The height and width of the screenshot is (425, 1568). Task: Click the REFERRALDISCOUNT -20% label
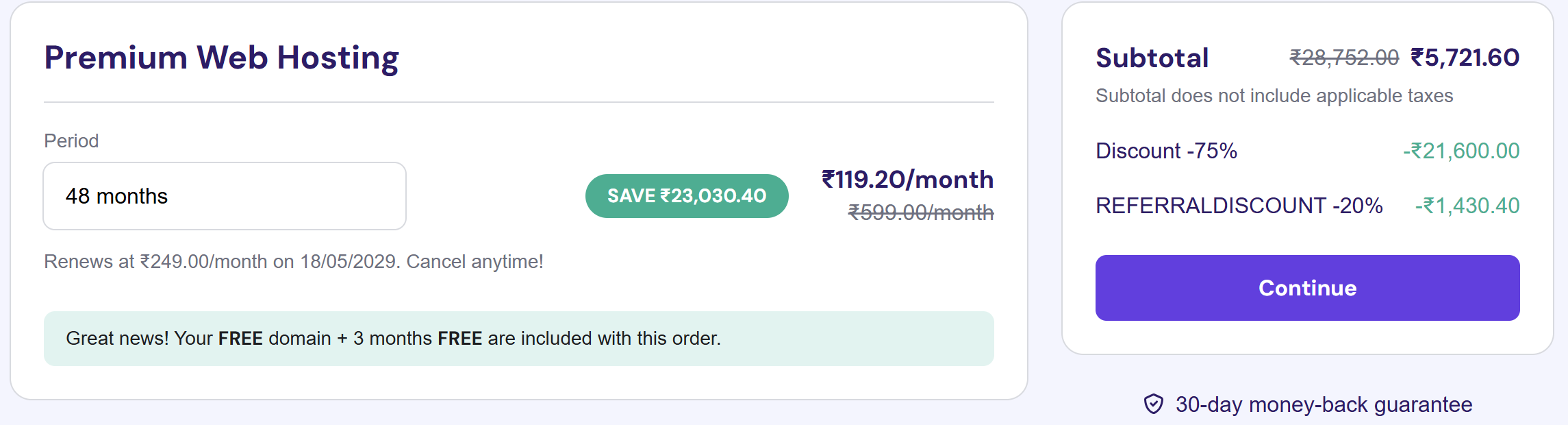tap(1239, 206)
